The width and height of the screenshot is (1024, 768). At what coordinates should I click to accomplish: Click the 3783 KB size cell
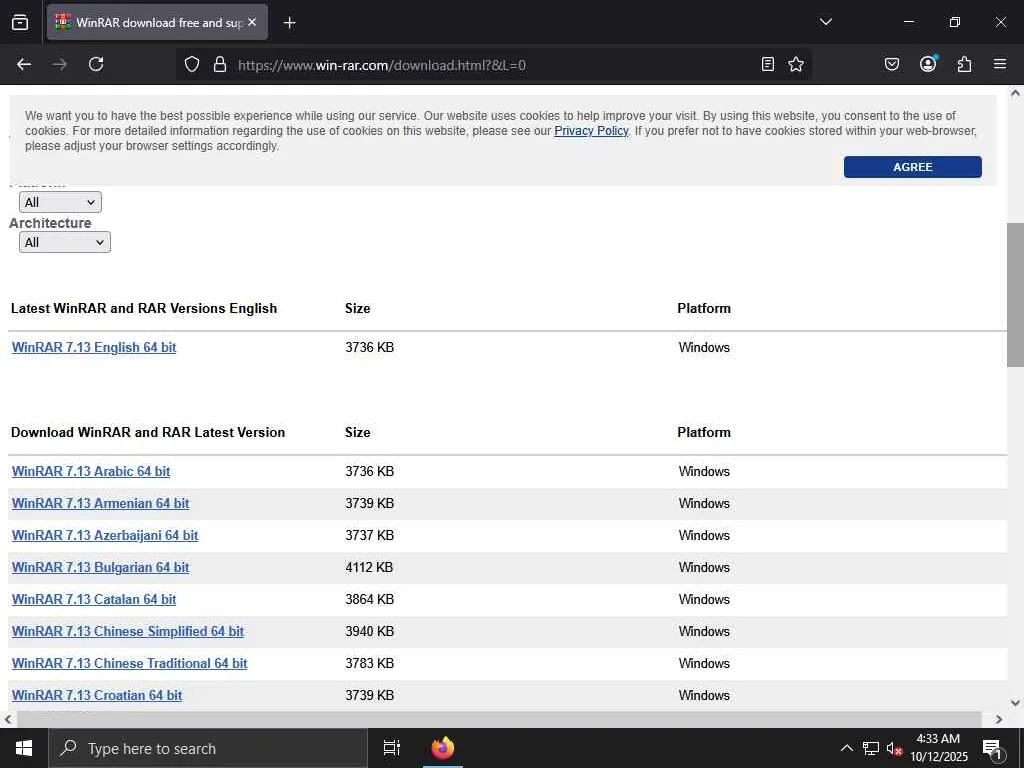click(369, 664)
